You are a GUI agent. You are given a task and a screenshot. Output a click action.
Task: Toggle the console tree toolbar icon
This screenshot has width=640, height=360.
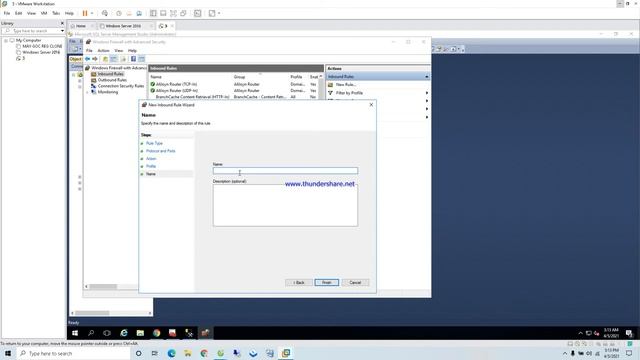[x=114, y=59]
